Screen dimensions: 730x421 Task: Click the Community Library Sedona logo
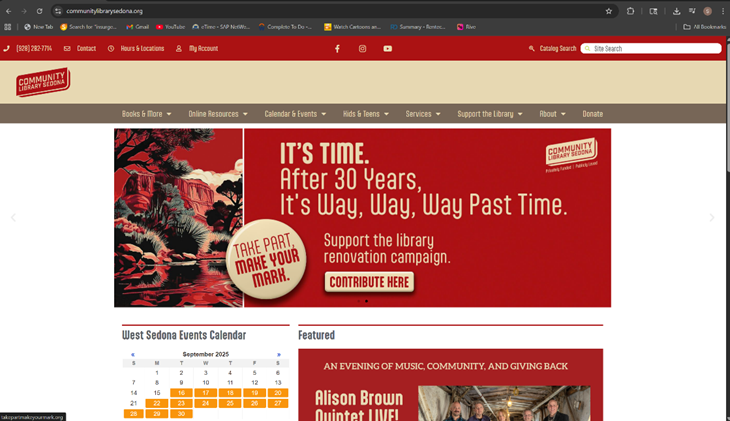43,82
